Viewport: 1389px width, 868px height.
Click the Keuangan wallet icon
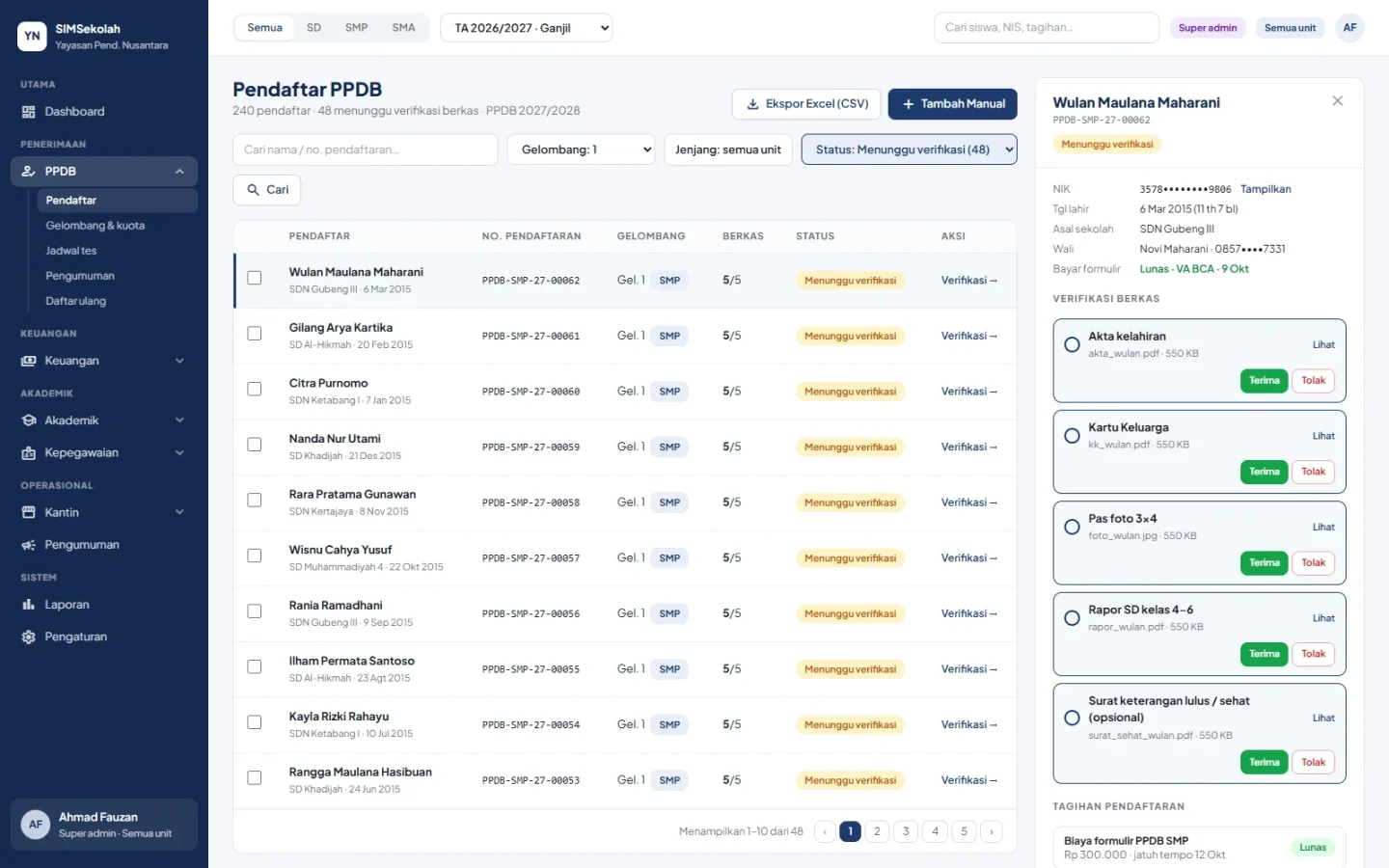tap(29, 361)
